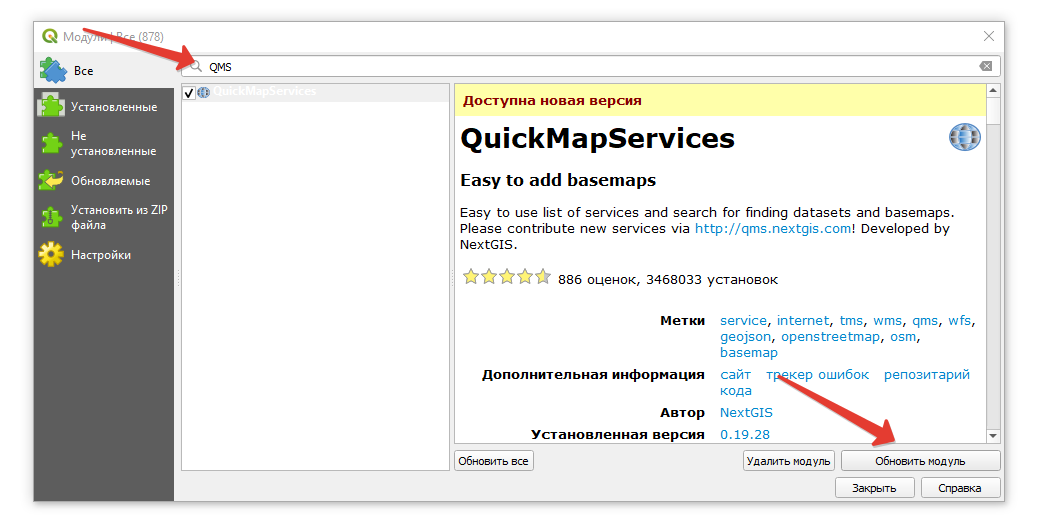Open the 'tms' tag link
This screenshot has width=1041, height=523.
(851, 321)
